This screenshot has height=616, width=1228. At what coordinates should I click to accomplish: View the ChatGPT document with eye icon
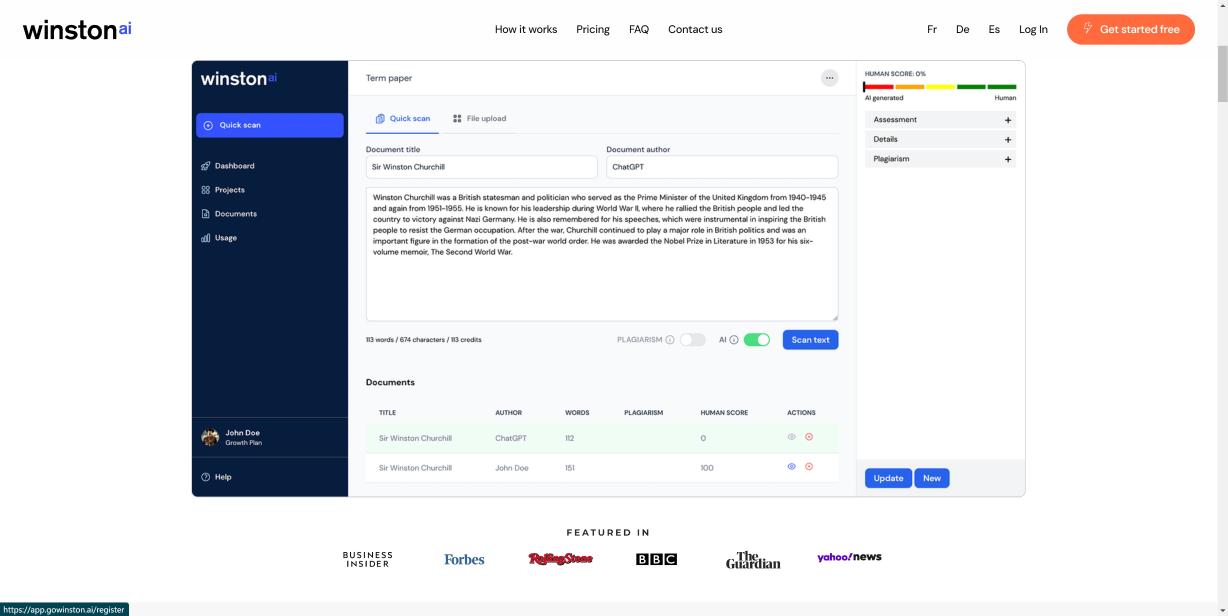(x=792, y=437)
